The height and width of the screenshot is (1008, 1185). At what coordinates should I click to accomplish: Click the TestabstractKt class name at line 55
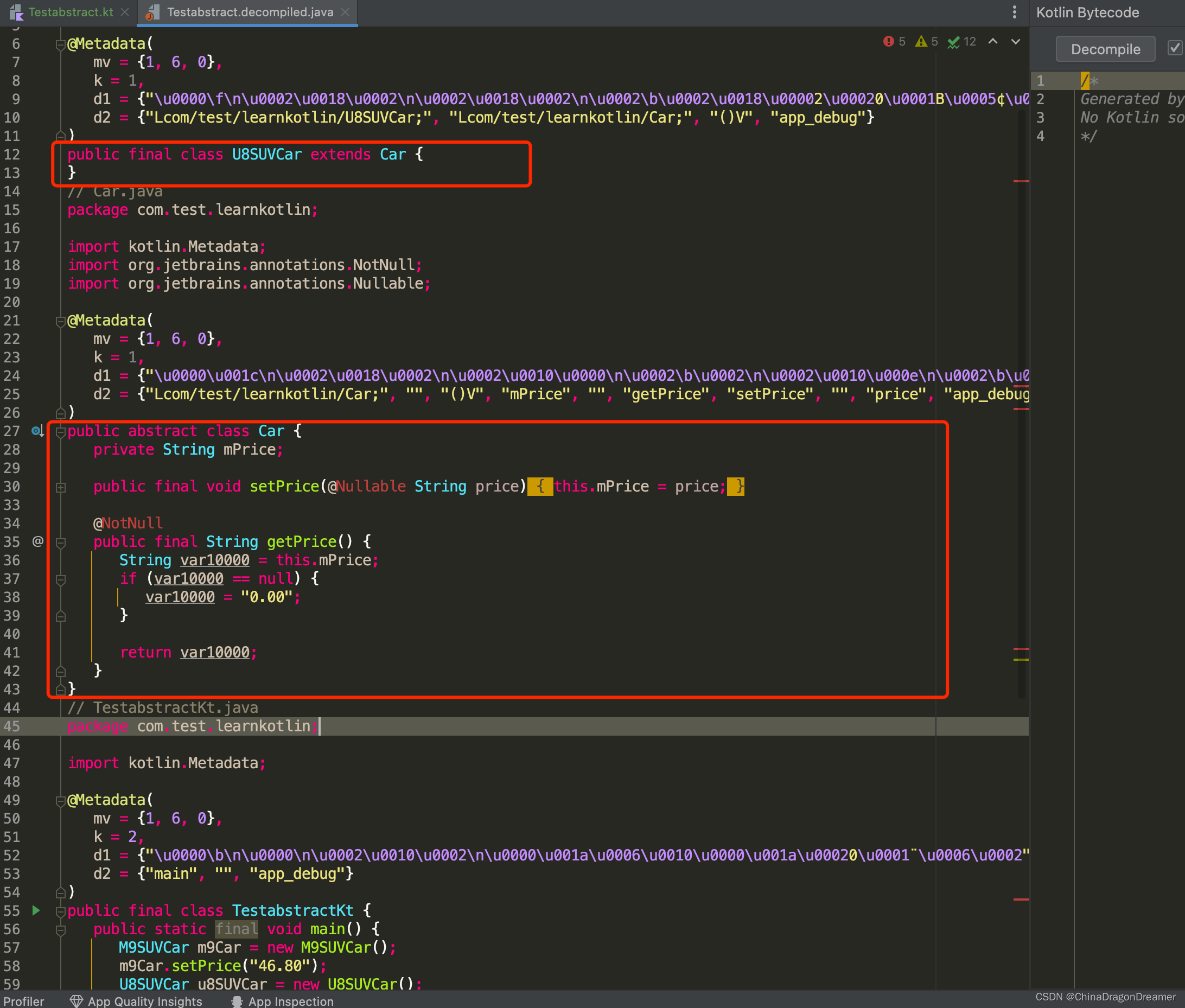[292, 911]
